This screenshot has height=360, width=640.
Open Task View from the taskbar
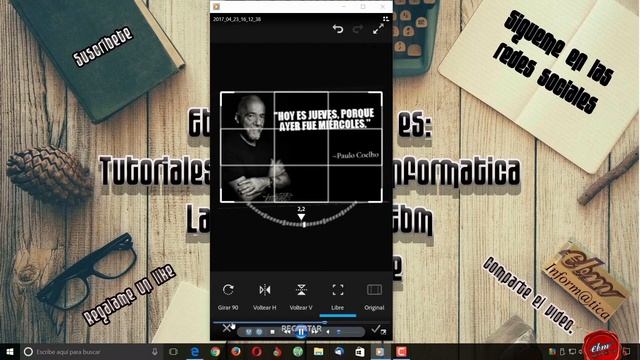(x=173, y=351)
